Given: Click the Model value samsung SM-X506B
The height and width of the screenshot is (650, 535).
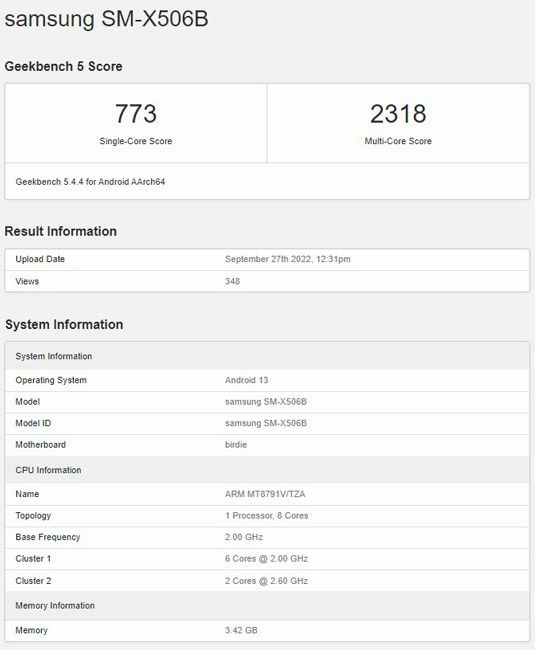Looking at the screenshot, I should 266,402.
